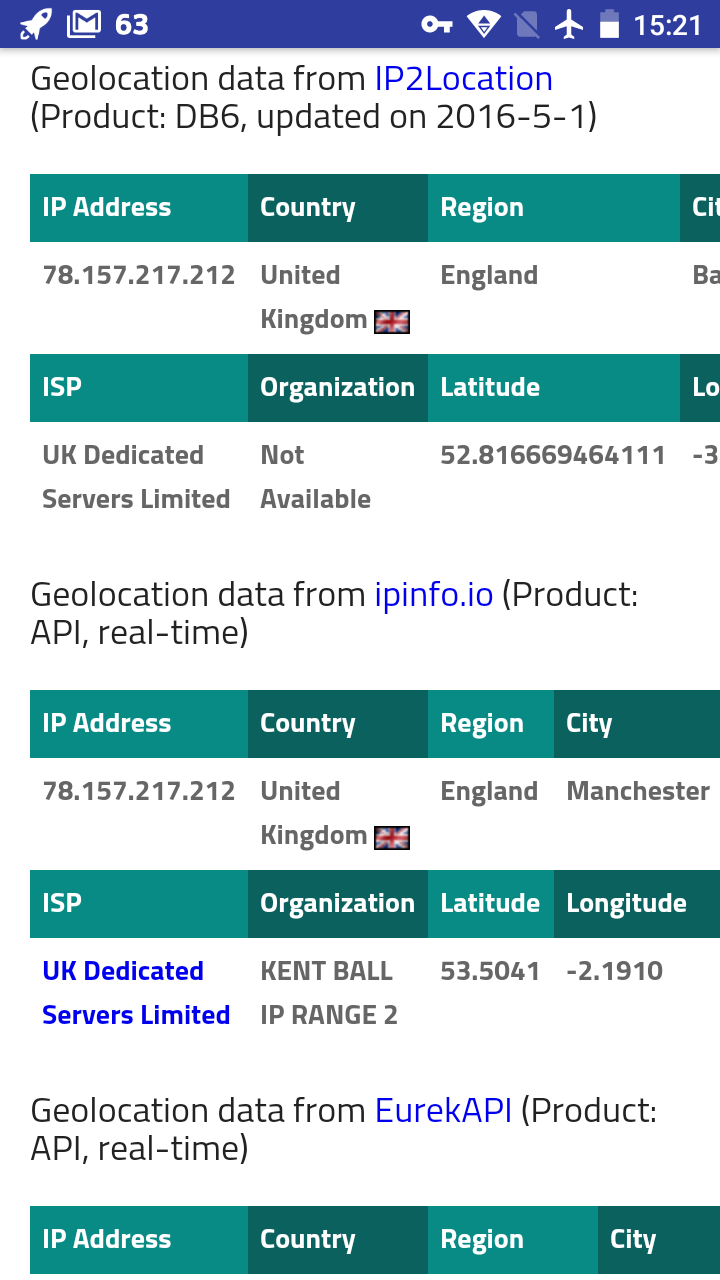Tap the Organization header in ipinfo.io table
Image resolution: width=720 pixels, height=1280 pixels.
tap(338, 904)
